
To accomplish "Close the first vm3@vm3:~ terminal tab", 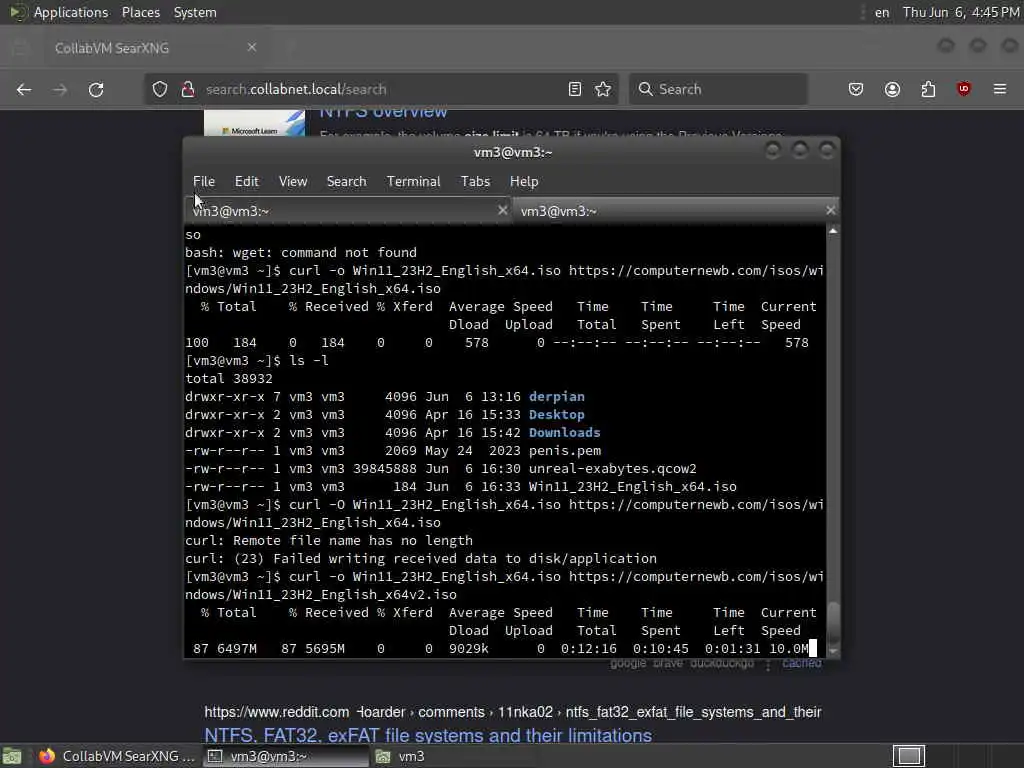I will pos(502,210).
